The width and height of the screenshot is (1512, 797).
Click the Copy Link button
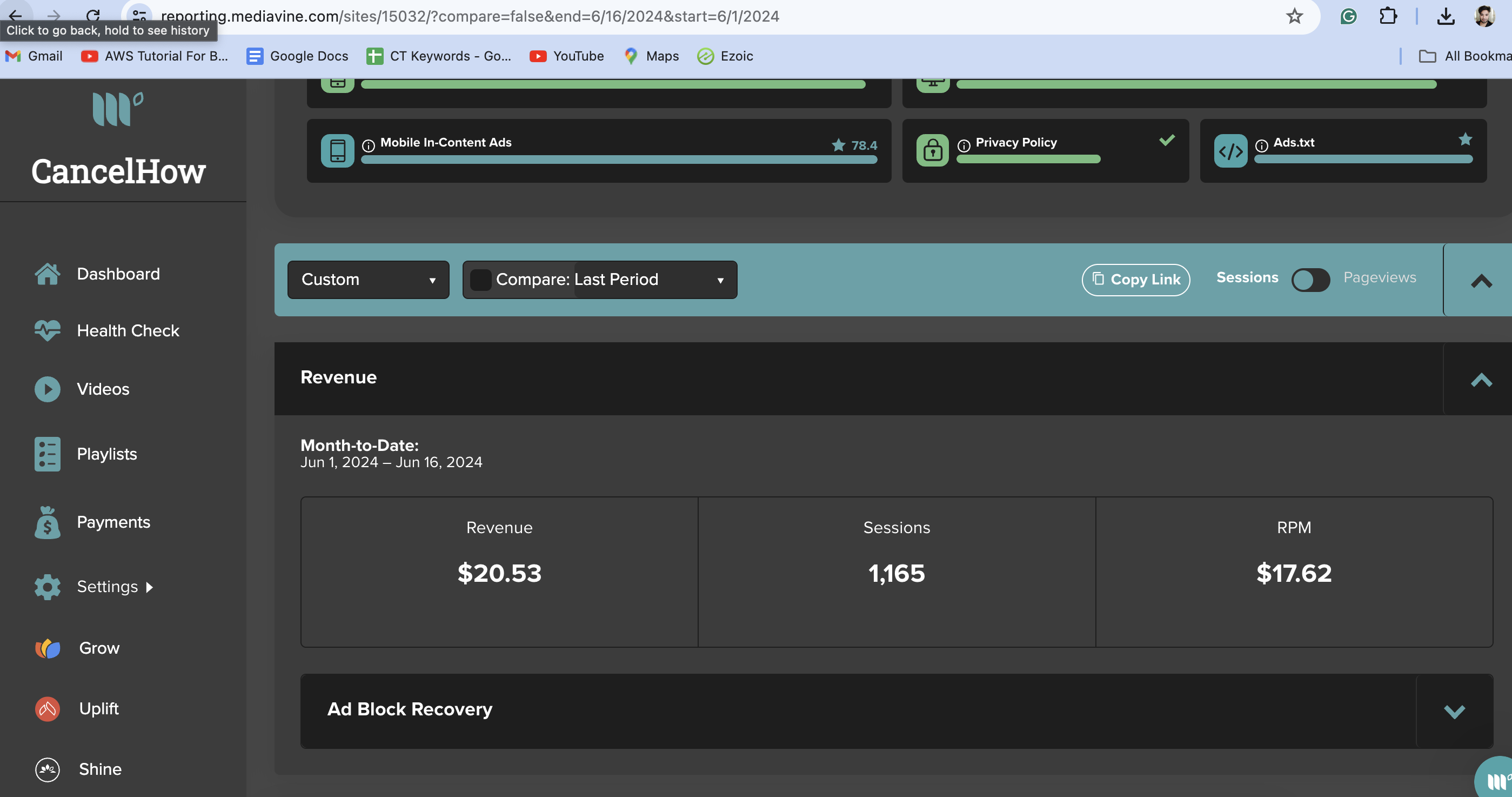coord(1135,280)
